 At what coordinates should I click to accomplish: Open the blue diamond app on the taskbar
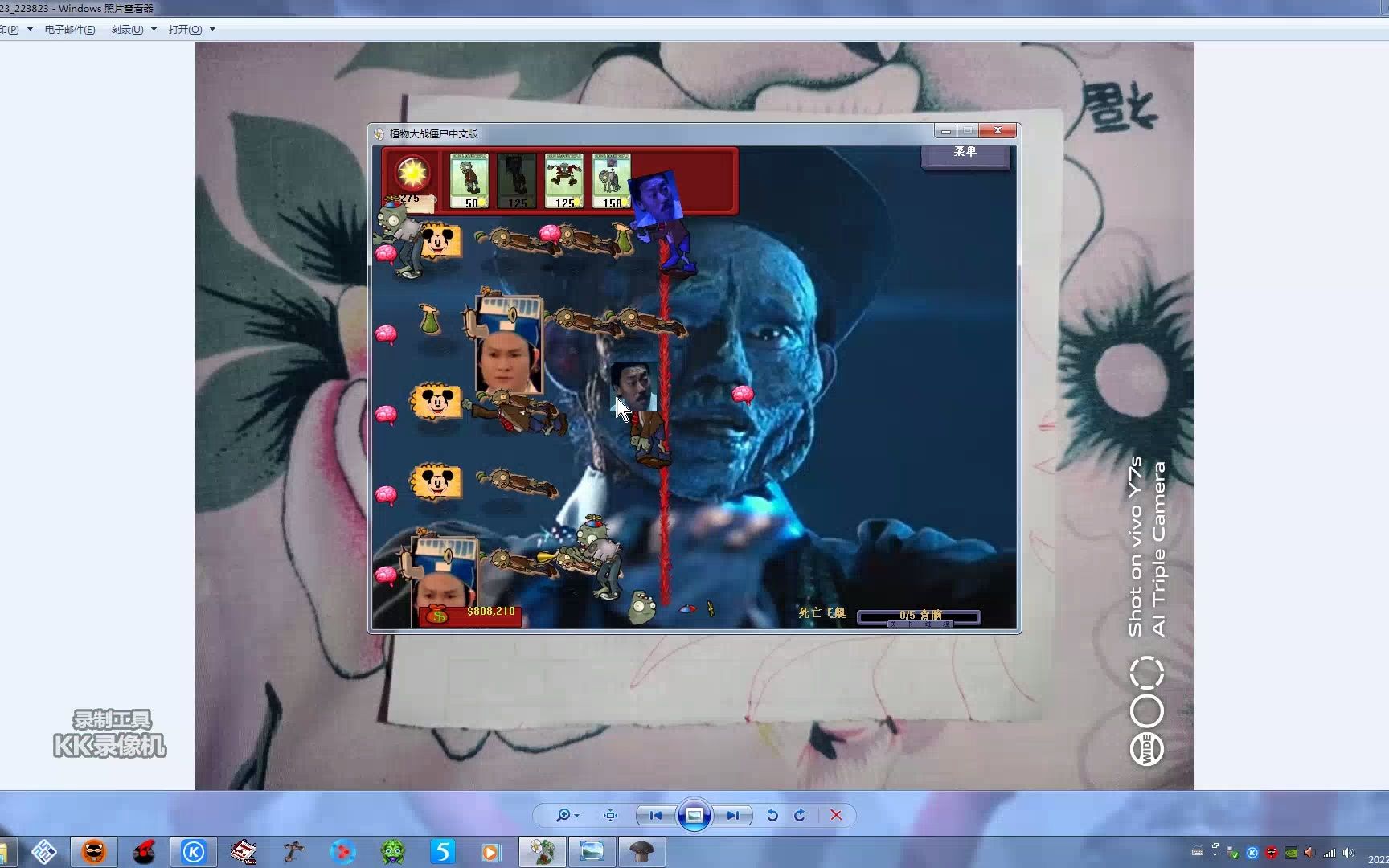(44, 852)
